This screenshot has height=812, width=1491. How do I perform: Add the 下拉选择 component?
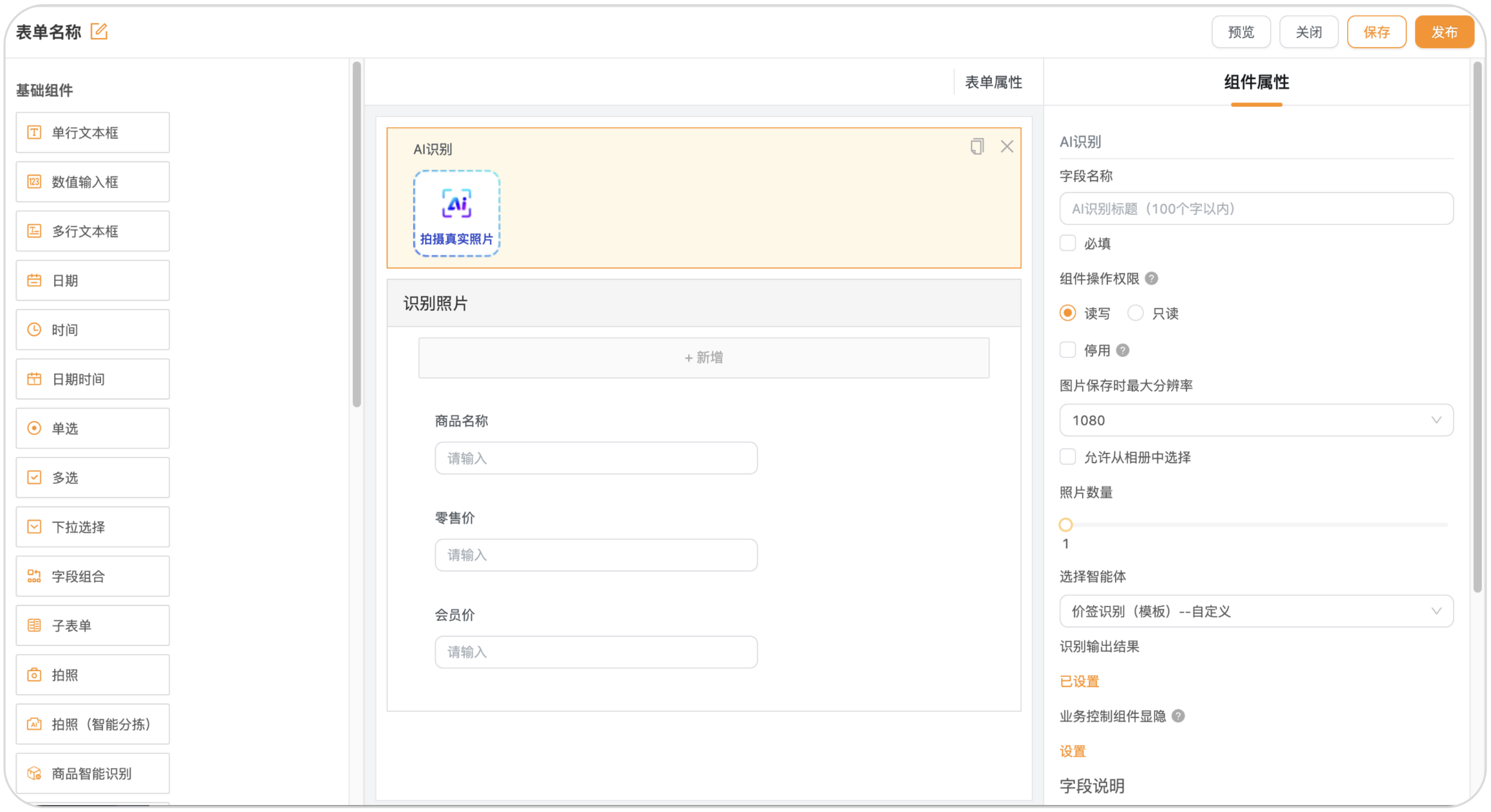click(x=93, y=527)
